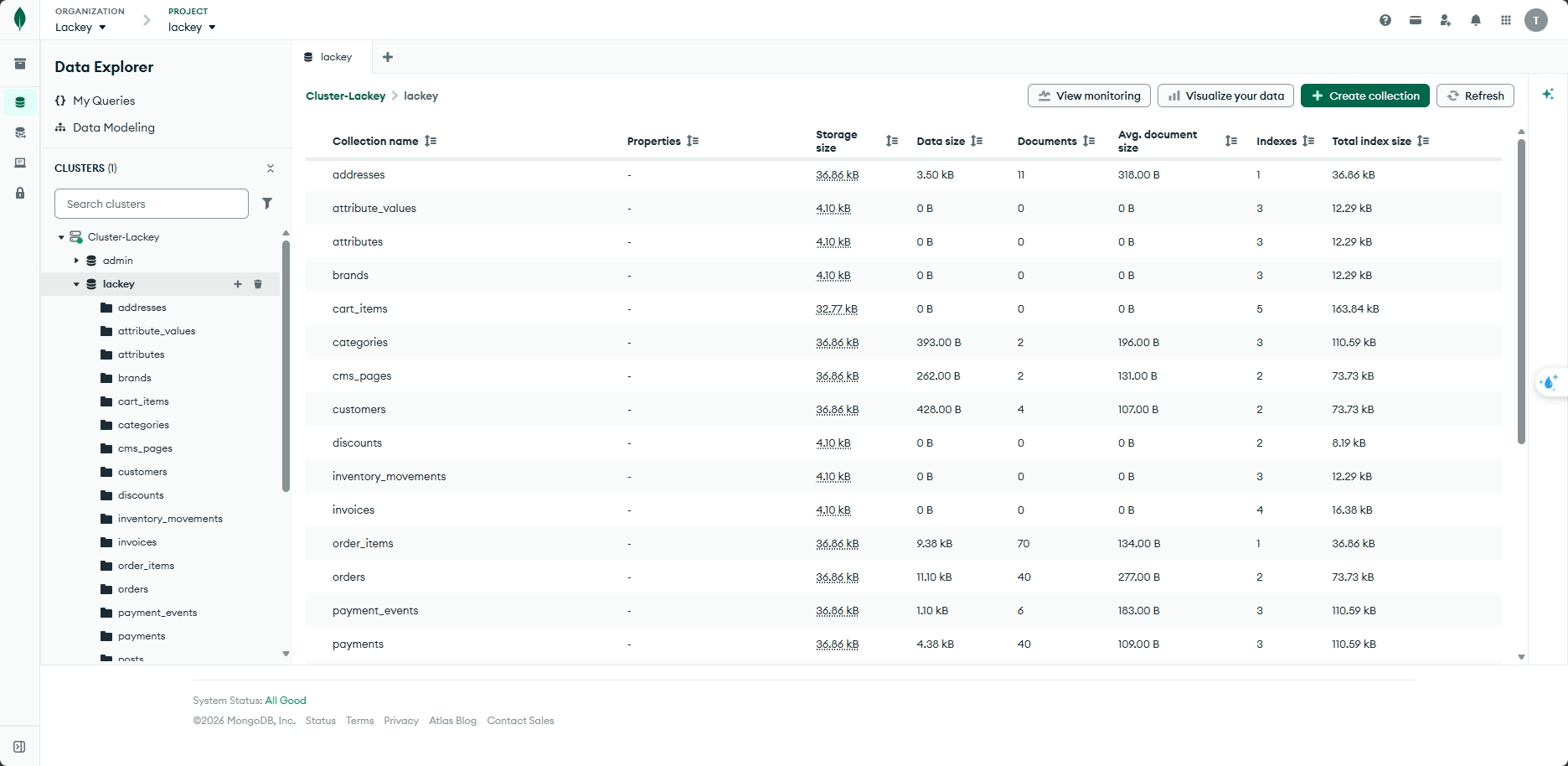
Task: Open the Terms footer link
Action: tap(360, 721)
